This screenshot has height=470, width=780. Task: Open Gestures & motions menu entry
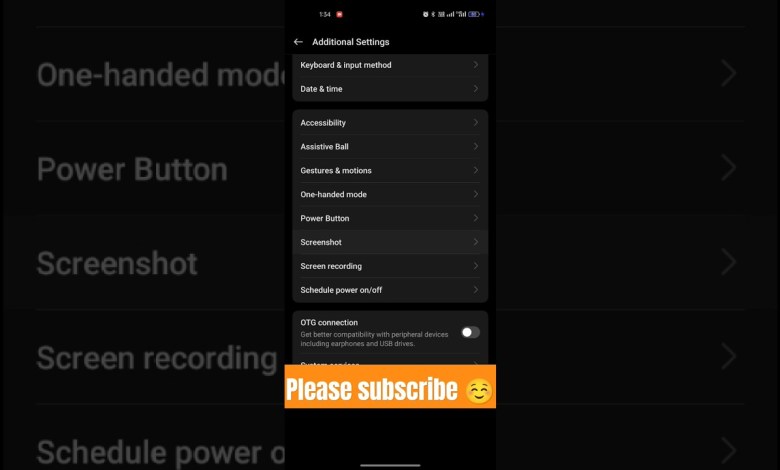point(390,170)
